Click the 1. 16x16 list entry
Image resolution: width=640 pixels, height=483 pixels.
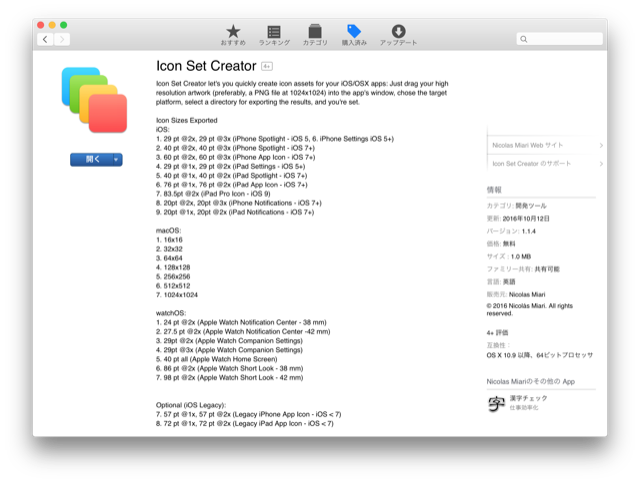[169, 240]
